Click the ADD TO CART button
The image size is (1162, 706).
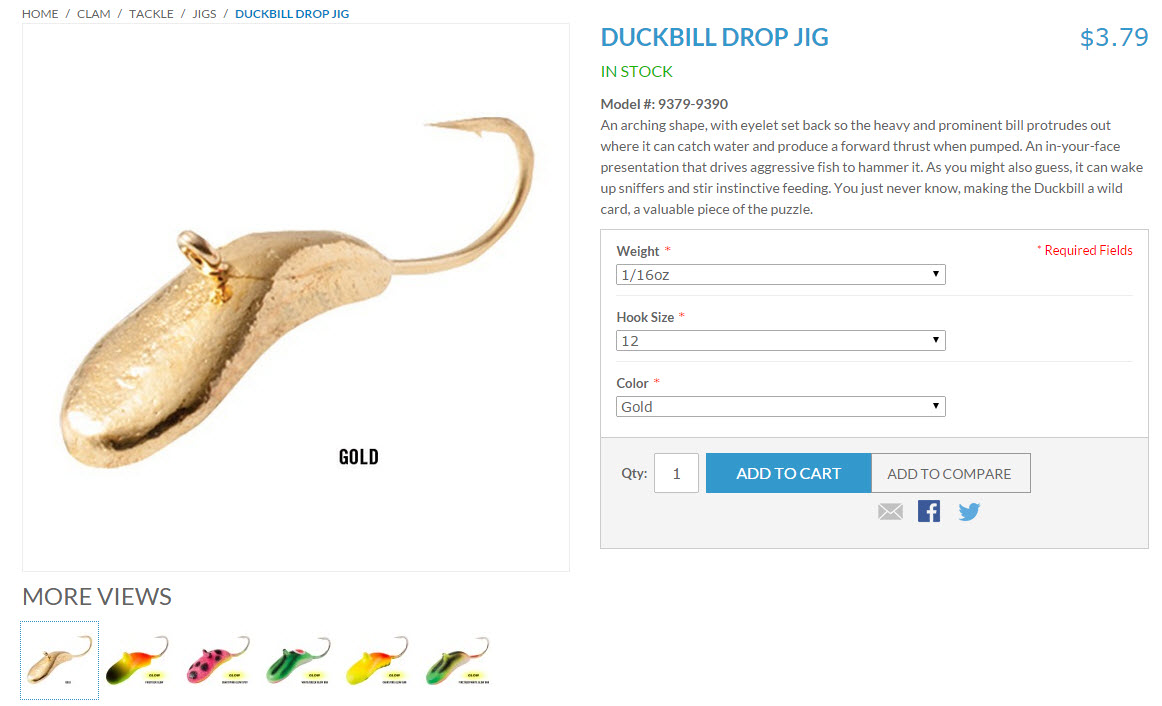(788, 473)
